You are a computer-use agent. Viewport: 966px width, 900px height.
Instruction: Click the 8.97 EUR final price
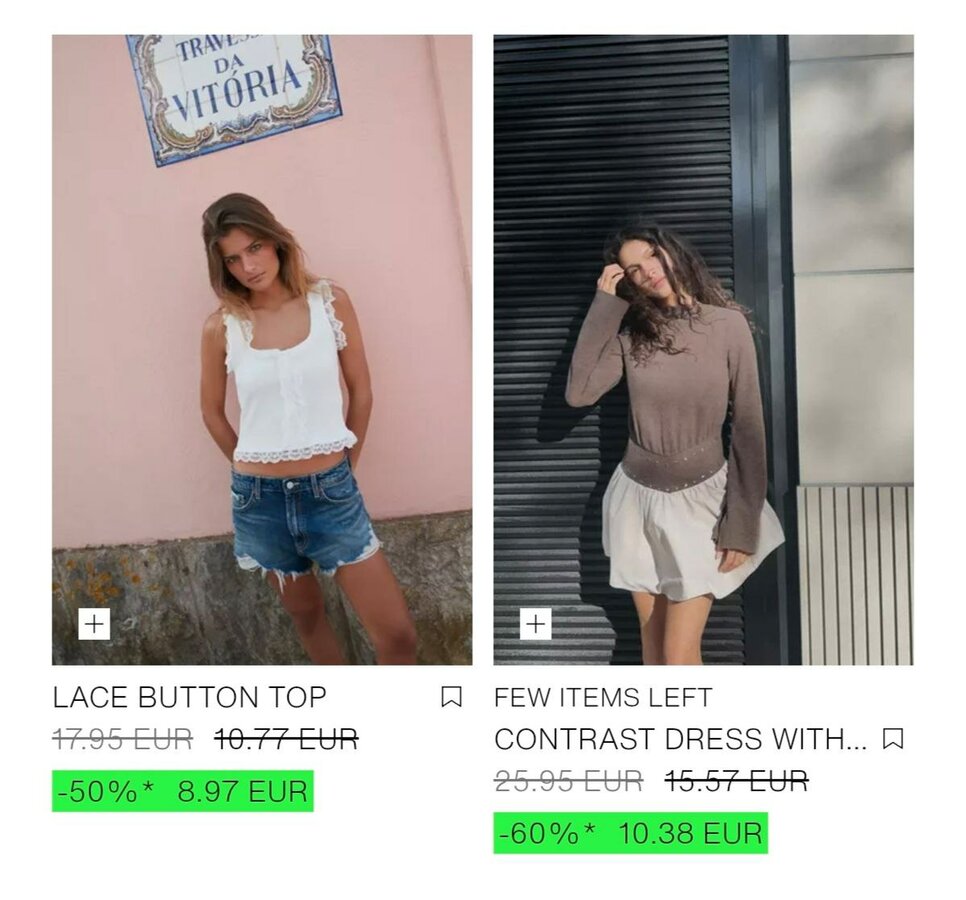coord(242,791)
